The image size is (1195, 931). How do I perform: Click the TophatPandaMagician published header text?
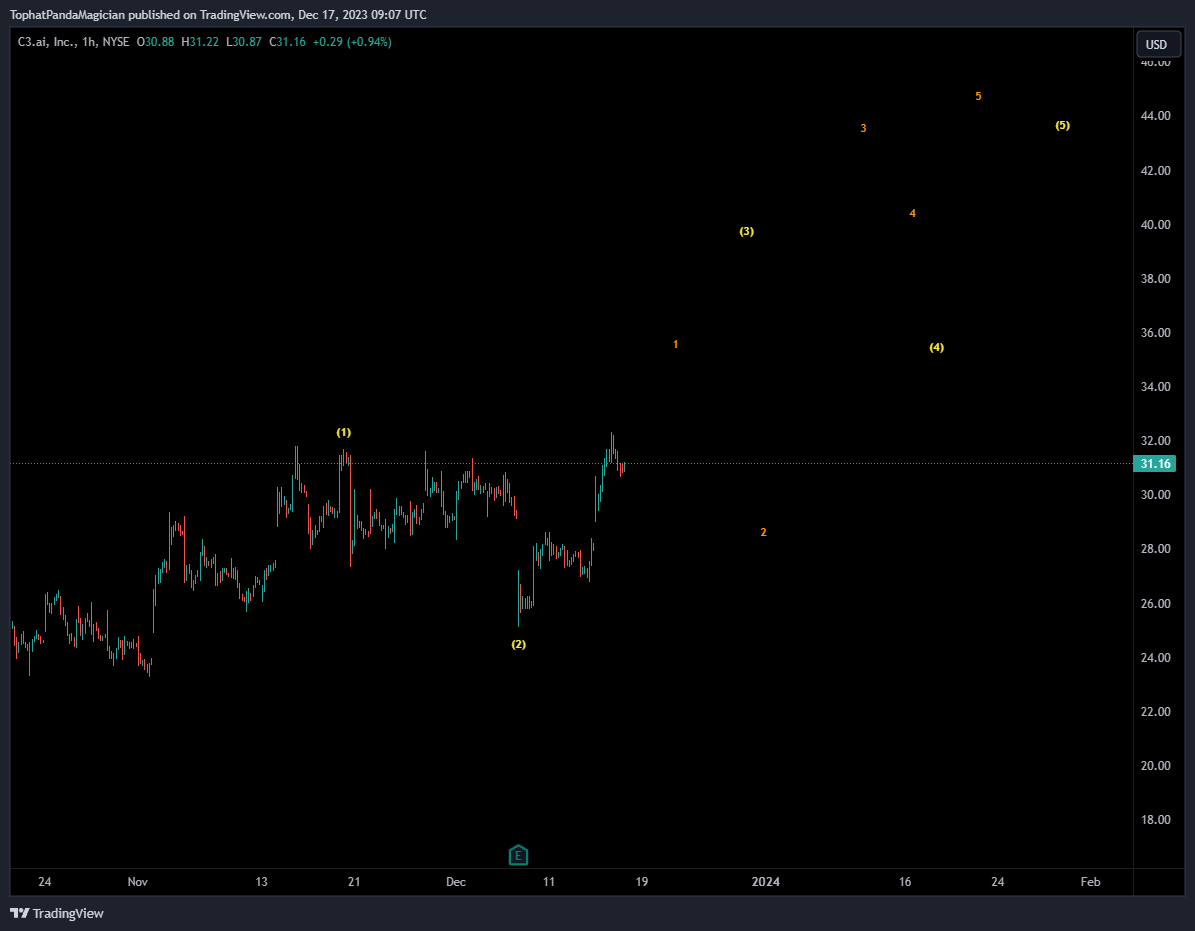tap(218, 14)
